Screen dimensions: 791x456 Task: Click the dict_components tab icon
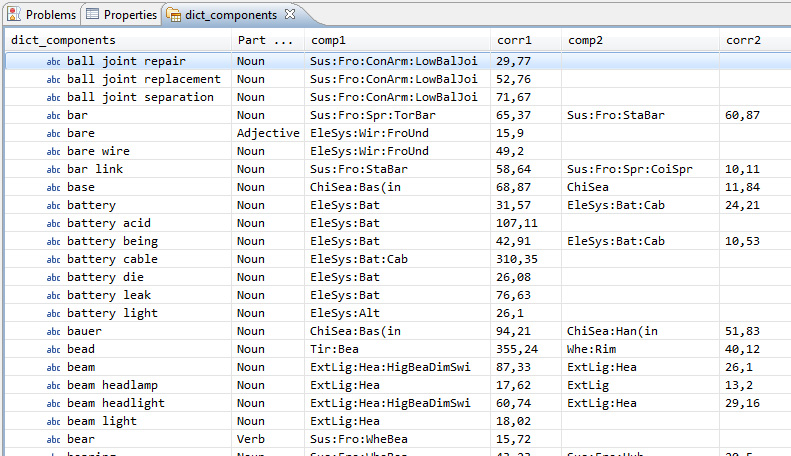click(x=174, y=15)
